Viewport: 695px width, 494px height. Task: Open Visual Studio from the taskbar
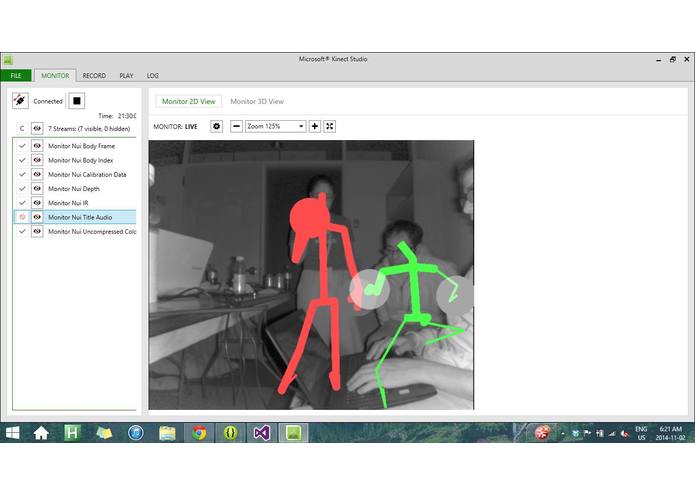[262, 433]
